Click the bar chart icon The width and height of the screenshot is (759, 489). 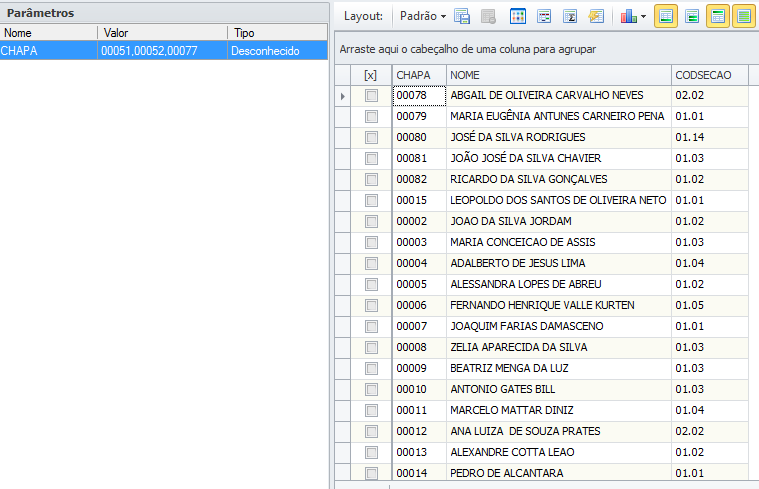point(628,16)
